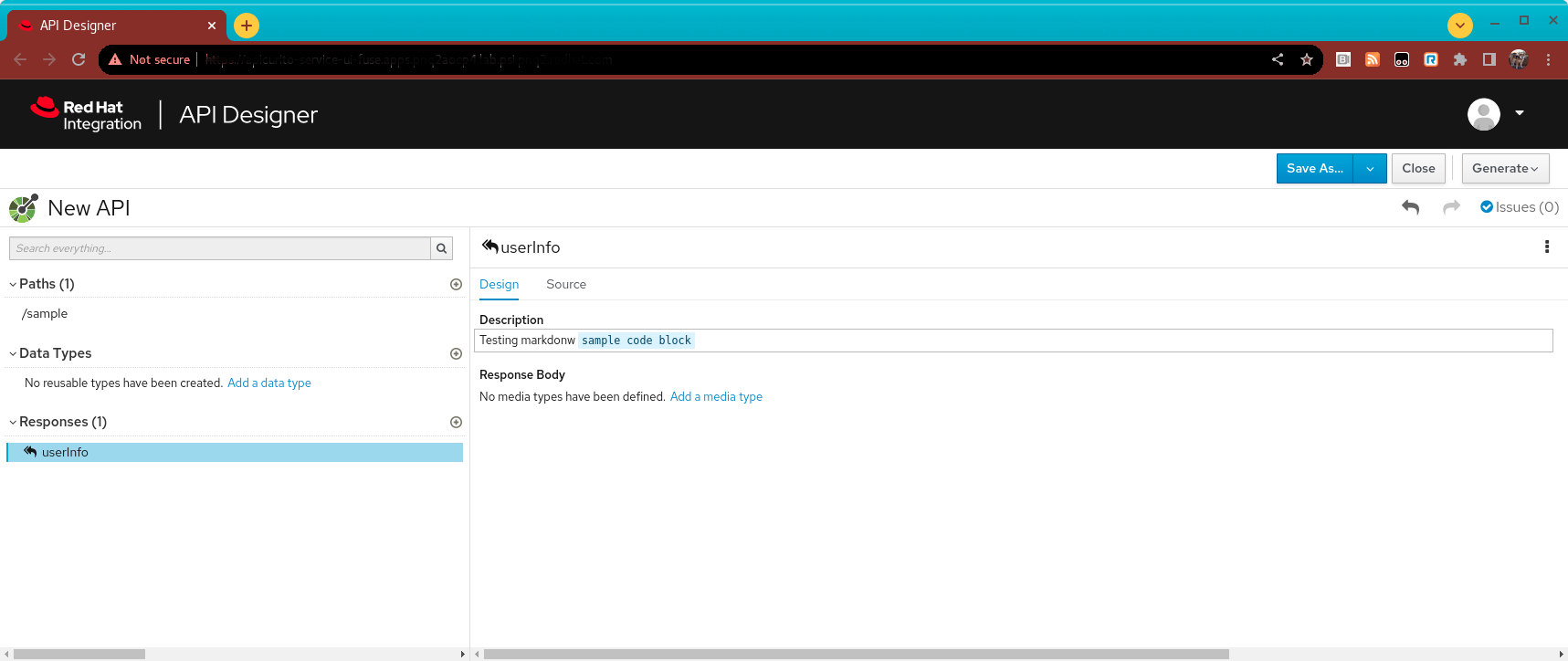Share this page via share icon

1278,59
